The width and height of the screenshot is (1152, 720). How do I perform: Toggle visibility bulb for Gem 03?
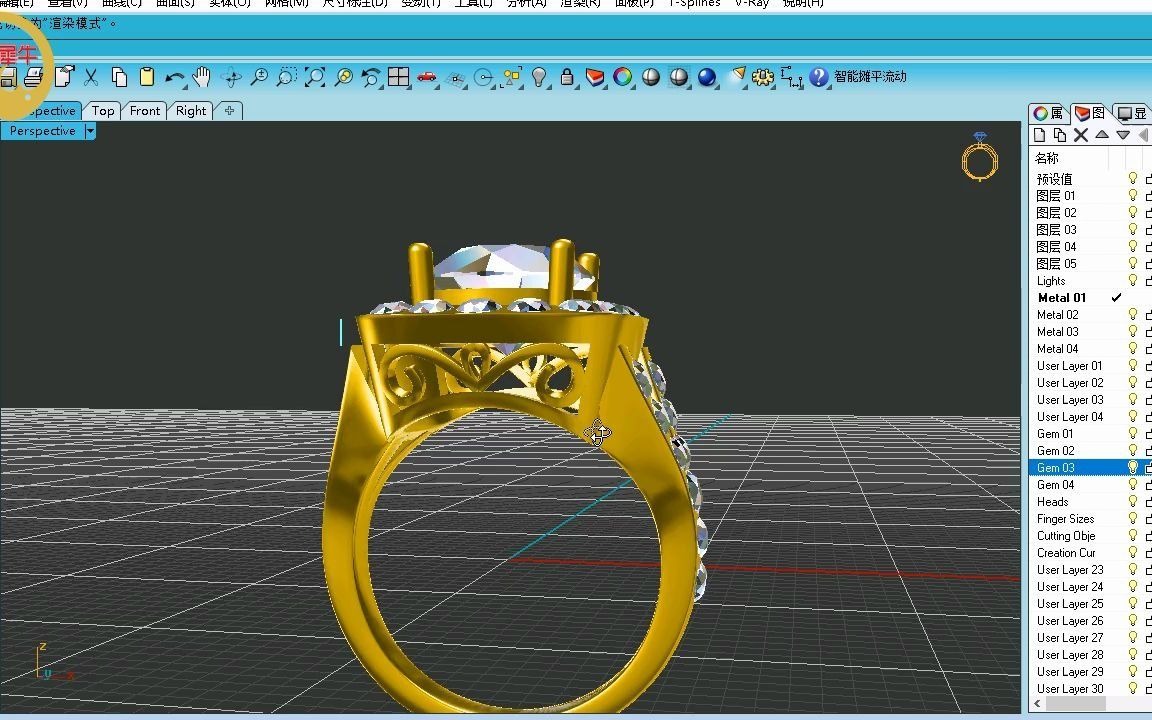tap(1133, 467)
